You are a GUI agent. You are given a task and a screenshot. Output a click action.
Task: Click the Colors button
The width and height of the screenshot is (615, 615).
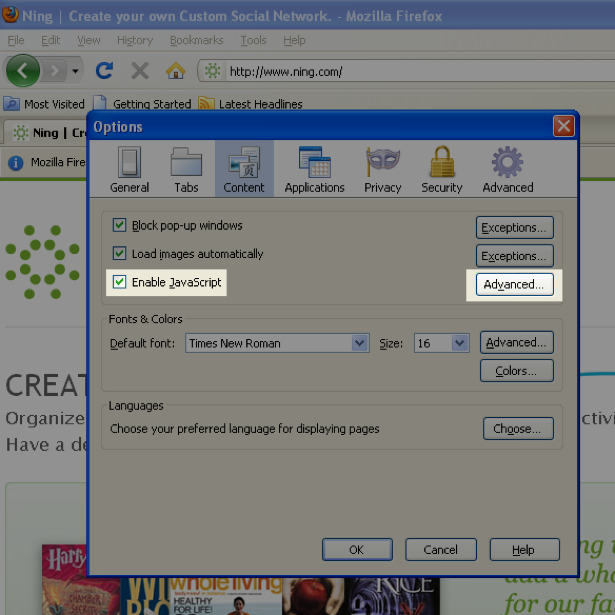click(x=517, y=371)
